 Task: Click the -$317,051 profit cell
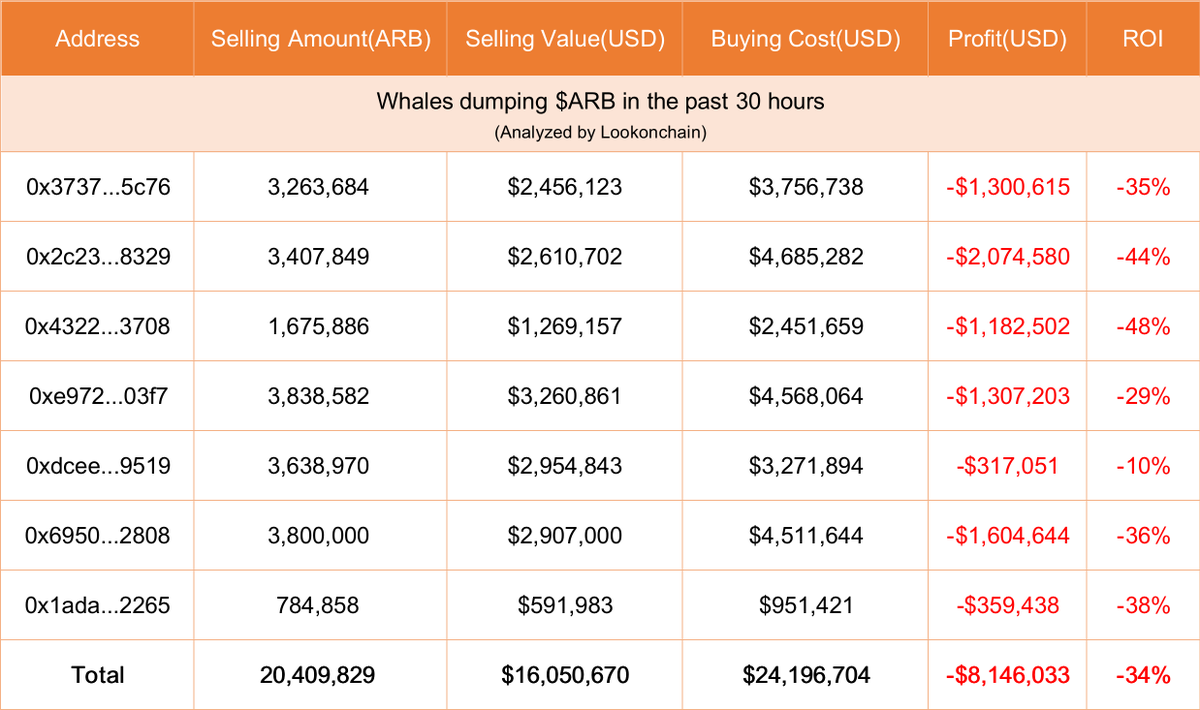(x=1007, y=466)
